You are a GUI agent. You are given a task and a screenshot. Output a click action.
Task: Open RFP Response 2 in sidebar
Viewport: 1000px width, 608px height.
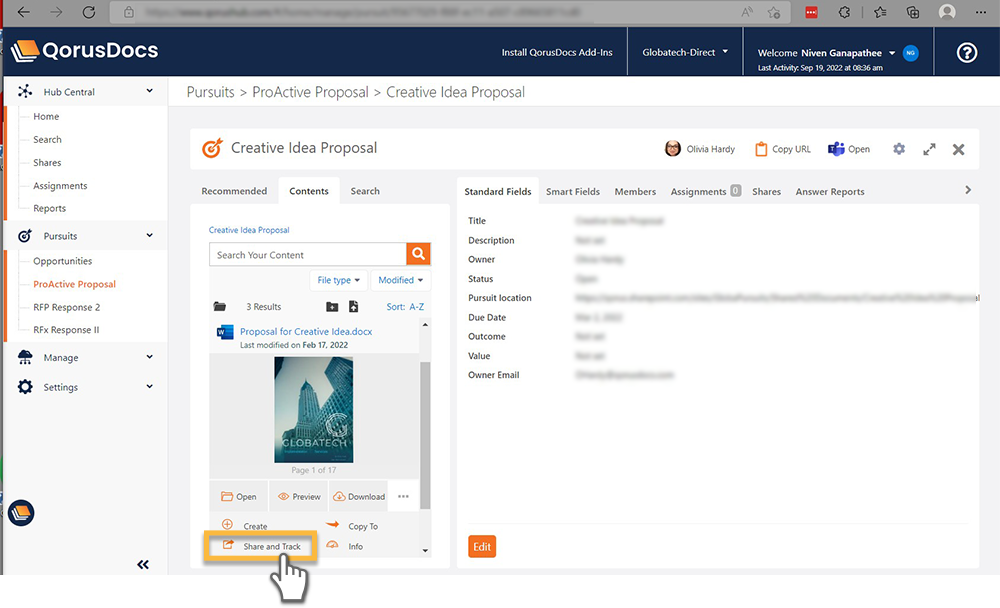point(66,307)
